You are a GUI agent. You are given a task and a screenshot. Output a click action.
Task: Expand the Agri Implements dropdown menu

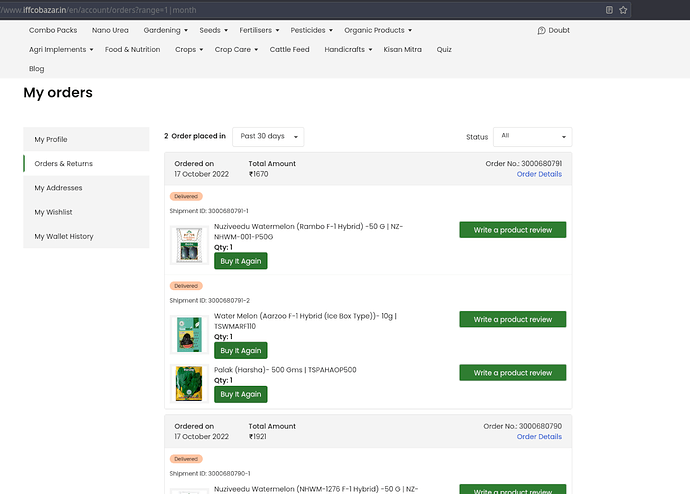point(61,50)
